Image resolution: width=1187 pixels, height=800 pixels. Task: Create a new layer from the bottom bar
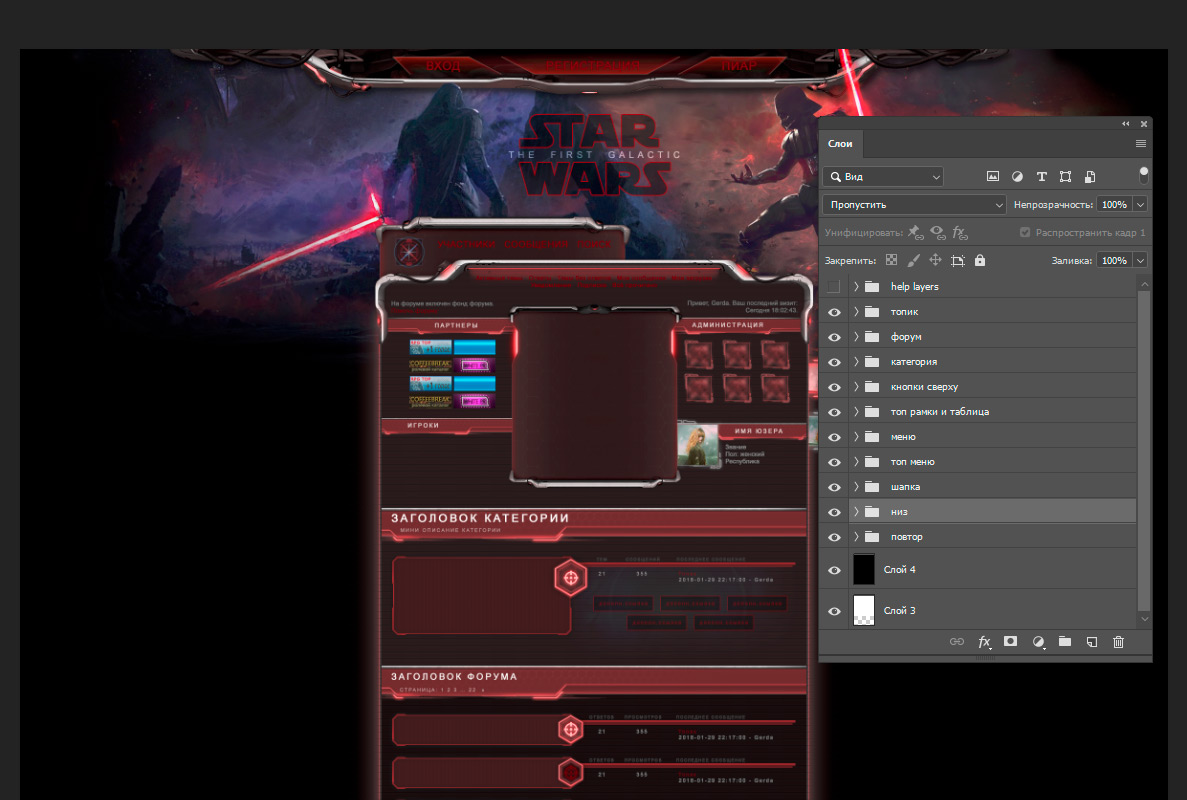click(1092, 642)
